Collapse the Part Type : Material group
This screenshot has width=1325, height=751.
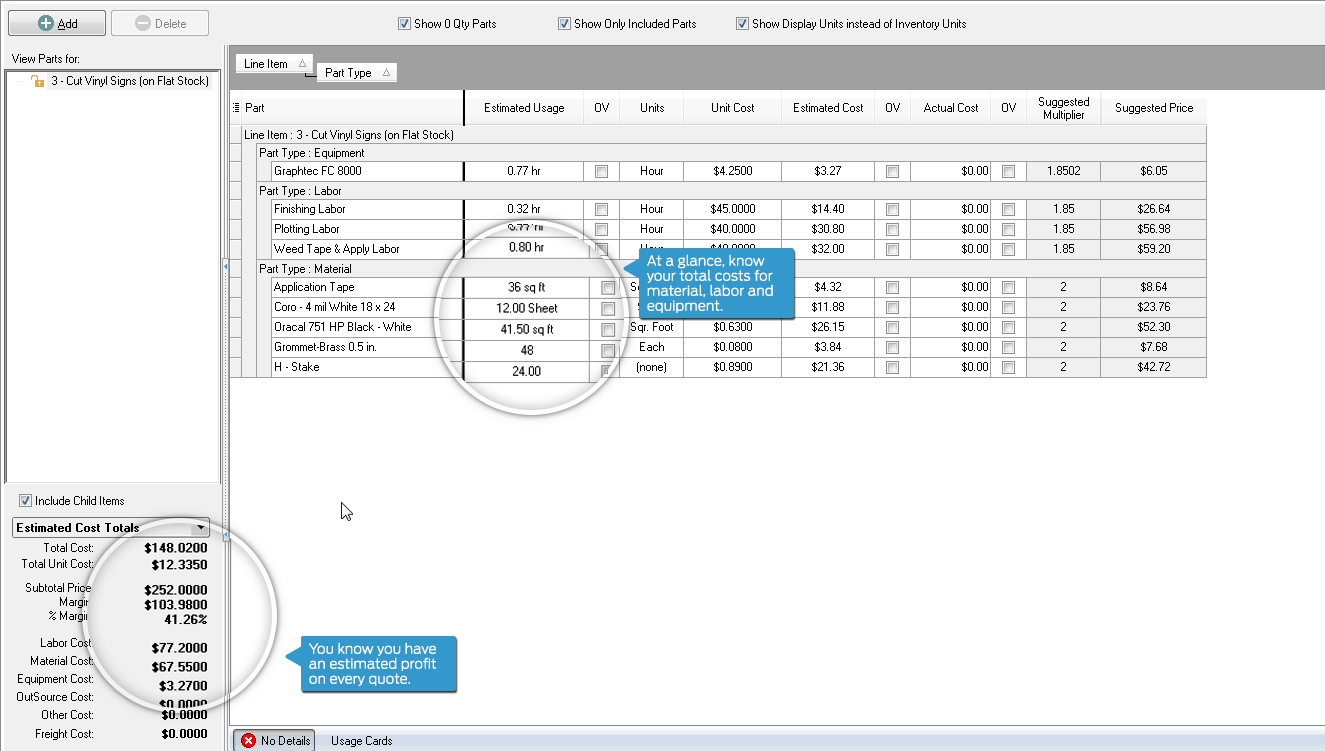[250, 269]
